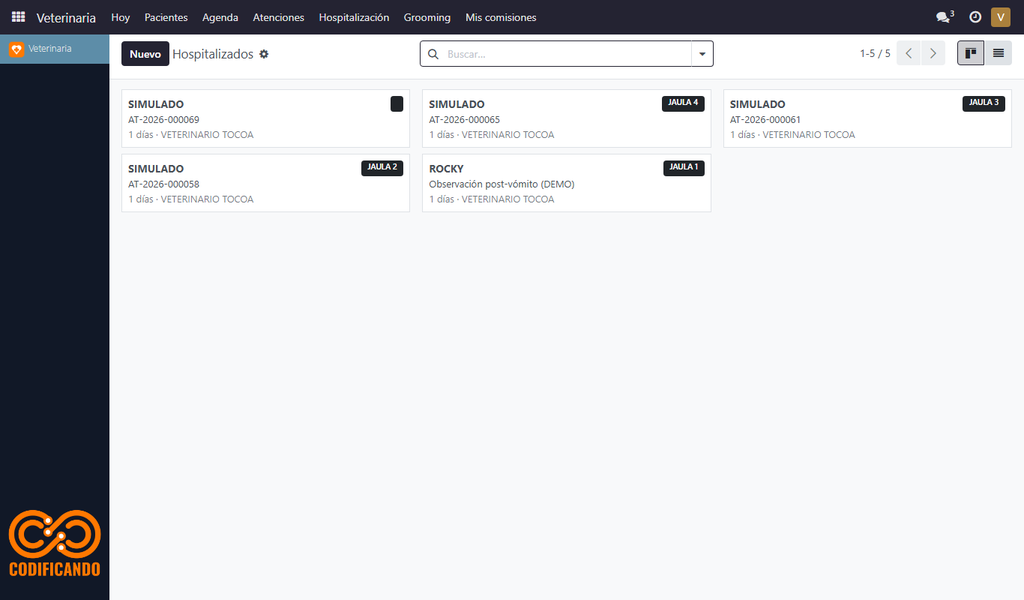The width and height of the screenshot is (1024, 600).
Task: Go to the next page of records
Action: click(x=933, y=54)
